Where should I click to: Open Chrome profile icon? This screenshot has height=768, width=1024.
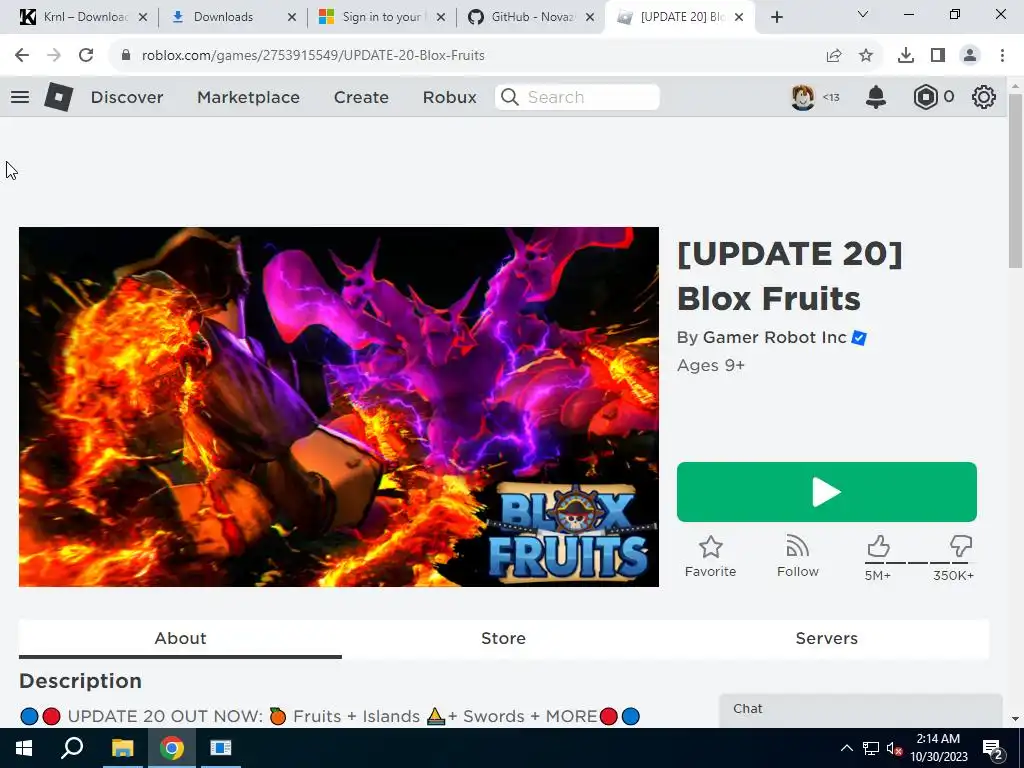point(970,56)
